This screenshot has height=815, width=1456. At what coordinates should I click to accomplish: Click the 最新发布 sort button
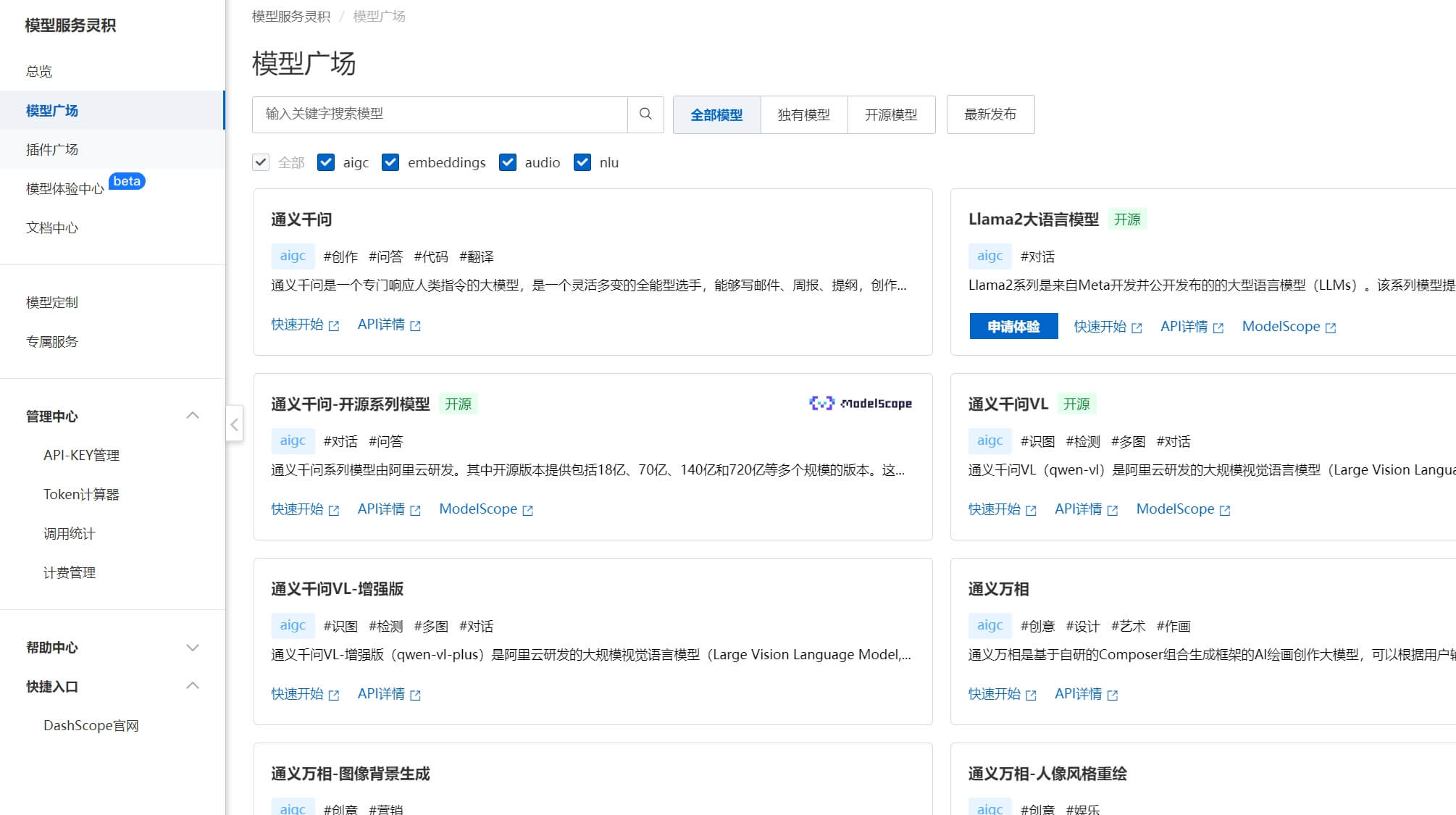[990, 114]
